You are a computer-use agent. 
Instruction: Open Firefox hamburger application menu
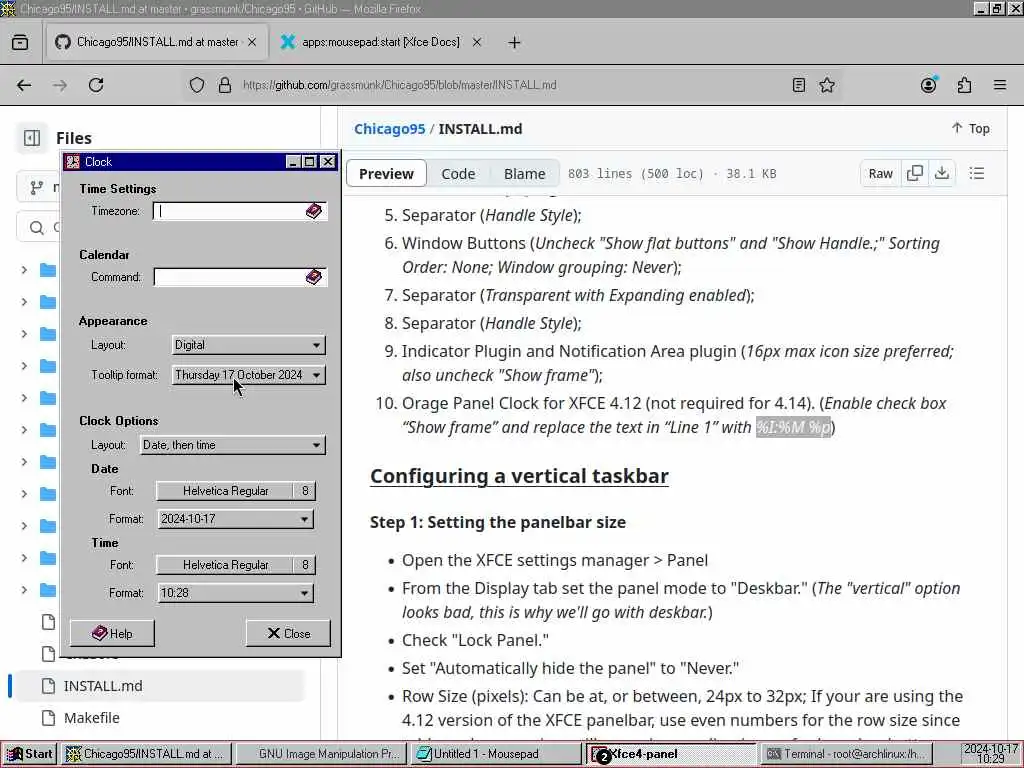(x=1000, y=85)
